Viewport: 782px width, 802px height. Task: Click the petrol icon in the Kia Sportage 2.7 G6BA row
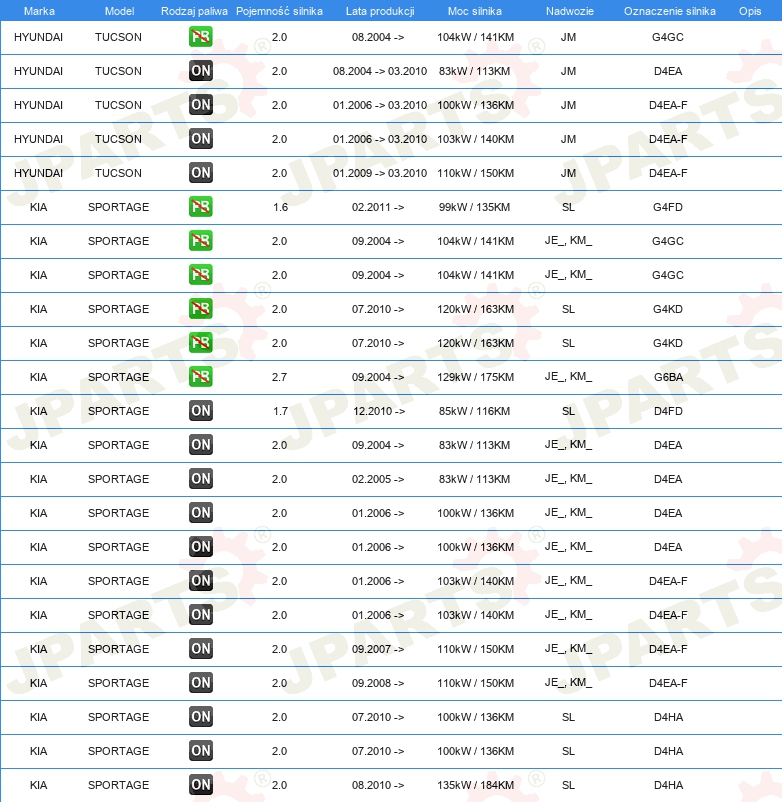click(200, 377)
